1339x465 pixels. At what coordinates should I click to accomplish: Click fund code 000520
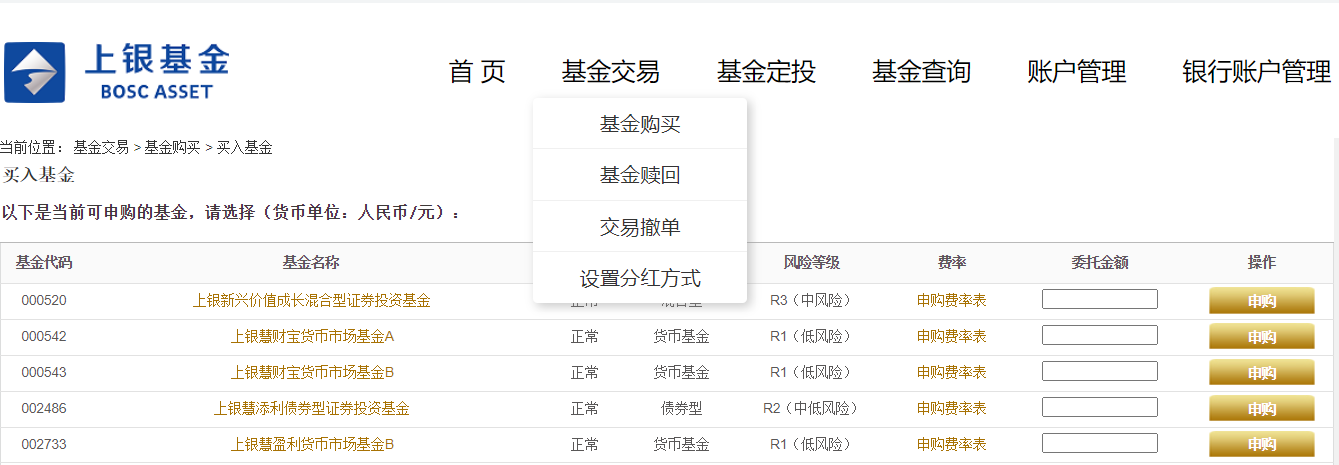coord(44,300)
